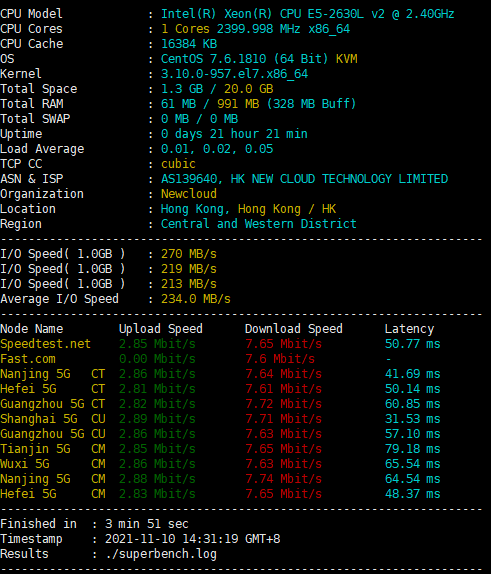Click the upload speed 2.81 Mbit/s
The height and width of the screenshot is (574, 491).
tap(157, 389)
